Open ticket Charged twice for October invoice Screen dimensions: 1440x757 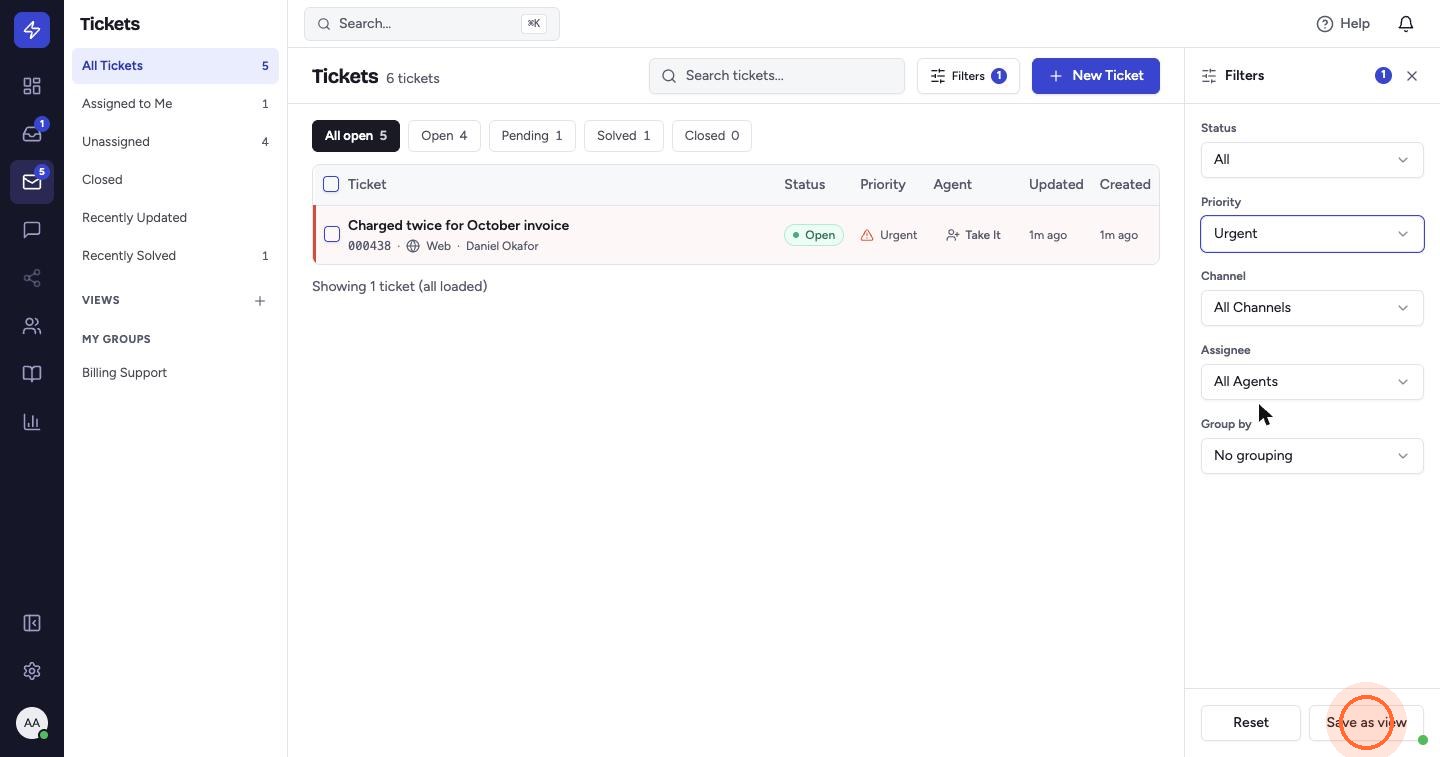458,226
